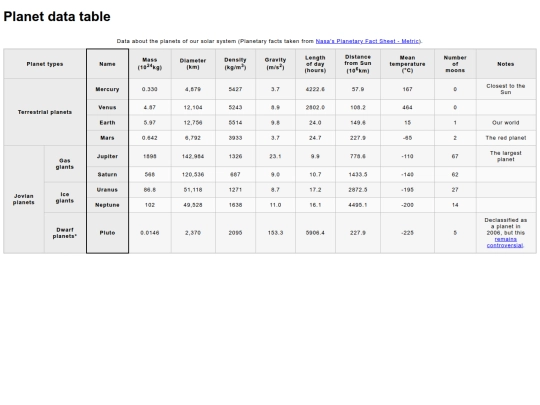
Task: Select the 'Number of moons' header
Action: (x=455, y=64)
